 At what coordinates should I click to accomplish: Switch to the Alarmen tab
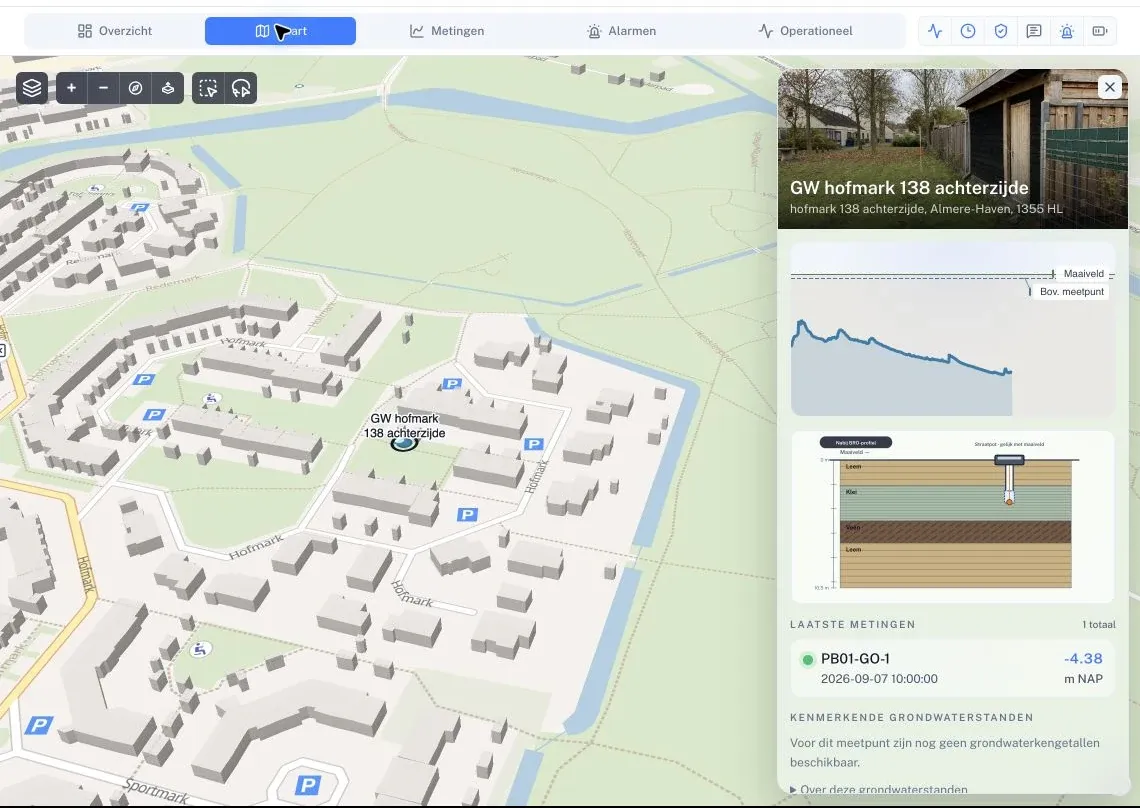(x=622, y=31)
